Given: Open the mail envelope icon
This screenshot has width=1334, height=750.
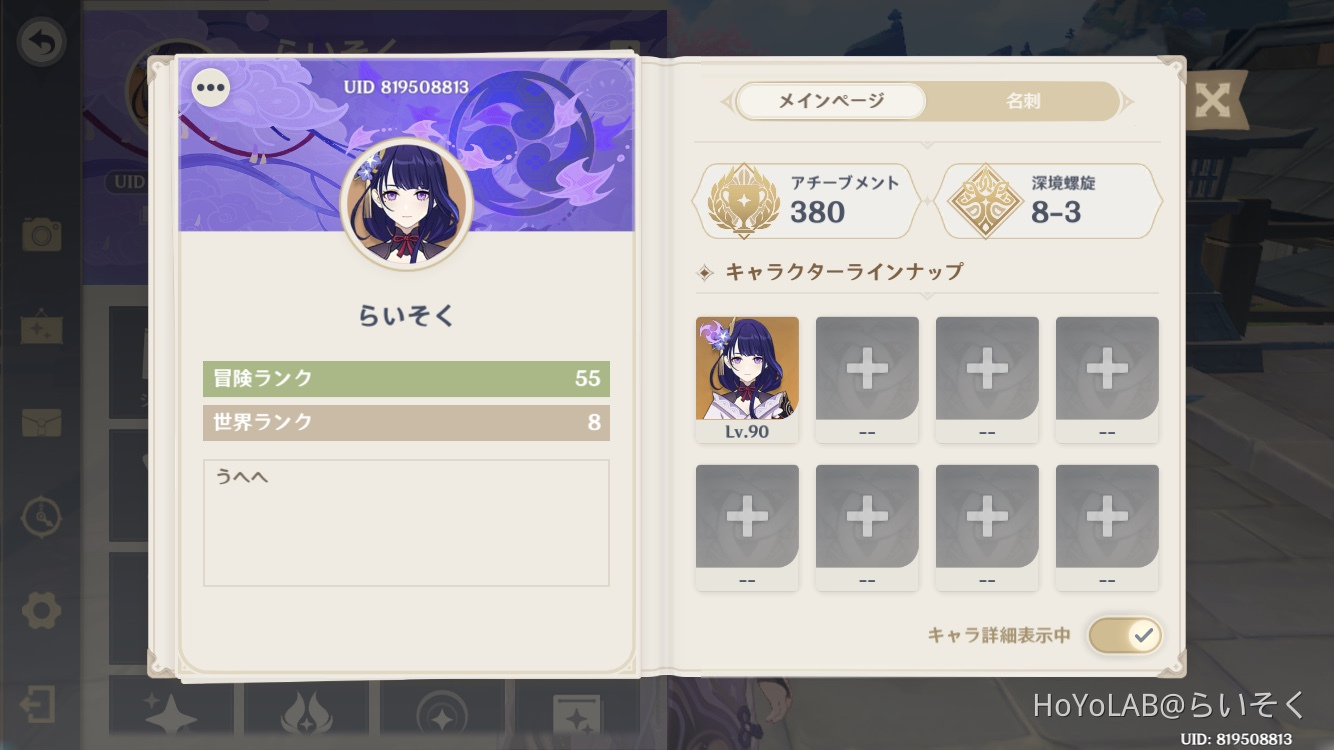Looking at the screenshot, I should point(42,423).
